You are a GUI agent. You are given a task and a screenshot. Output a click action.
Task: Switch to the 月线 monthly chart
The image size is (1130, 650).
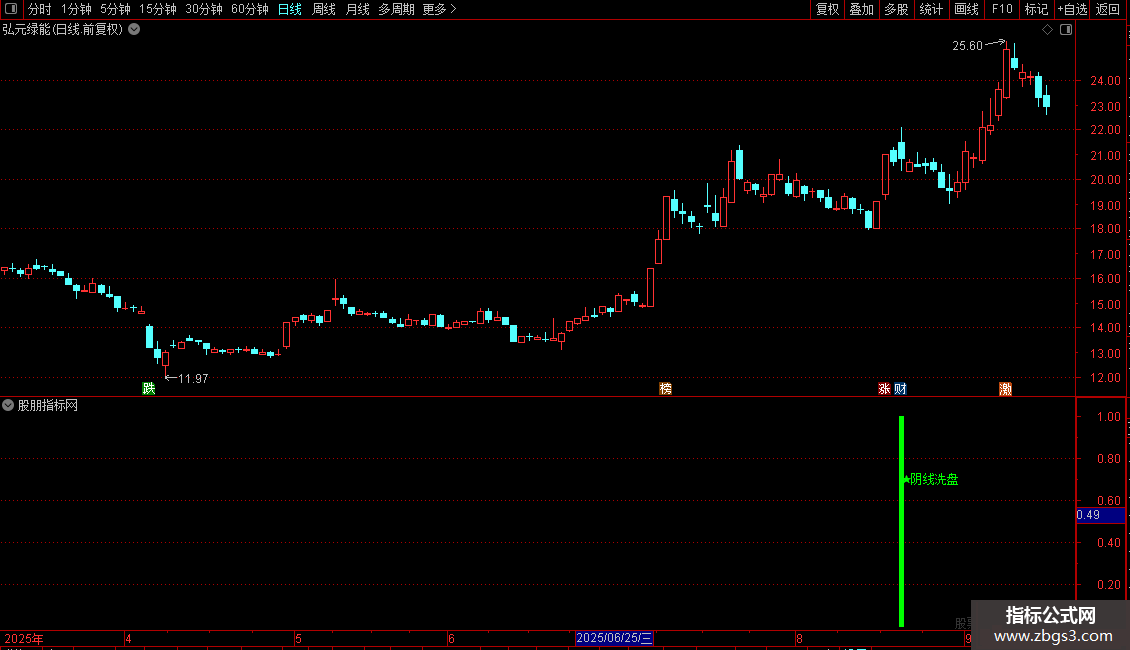point(357,9)
